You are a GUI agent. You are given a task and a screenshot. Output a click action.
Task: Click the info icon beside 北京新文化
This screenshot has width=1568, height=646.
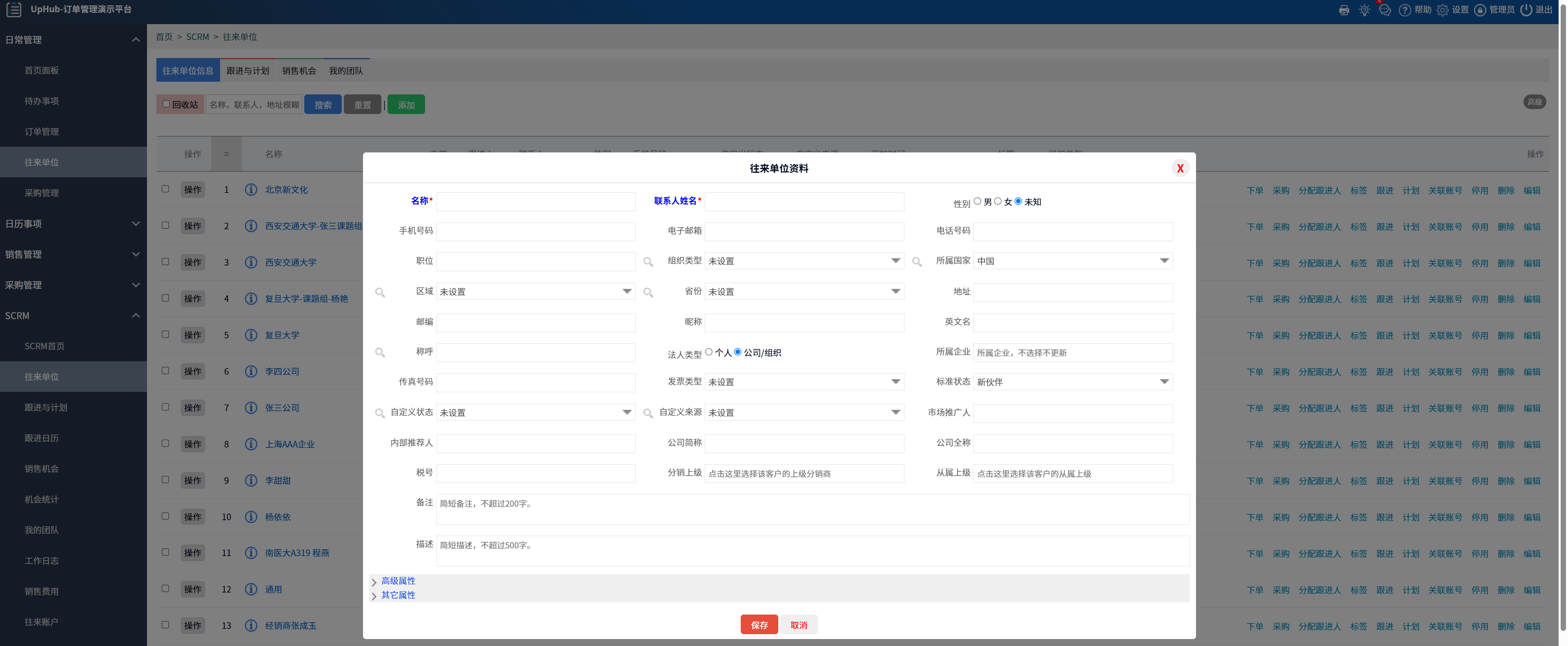251,189
